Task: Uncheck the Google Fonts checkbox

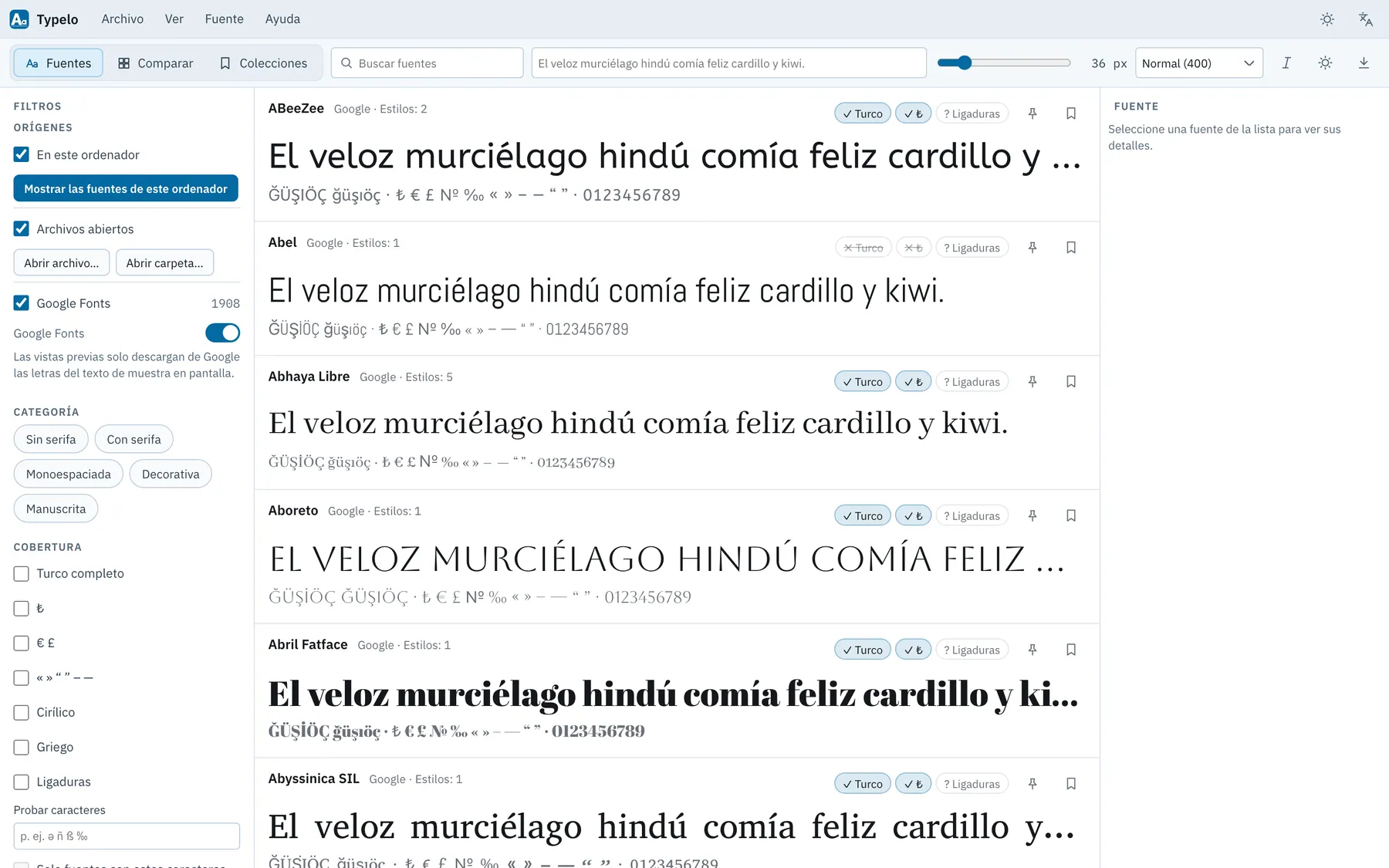Action: point(22,303)
